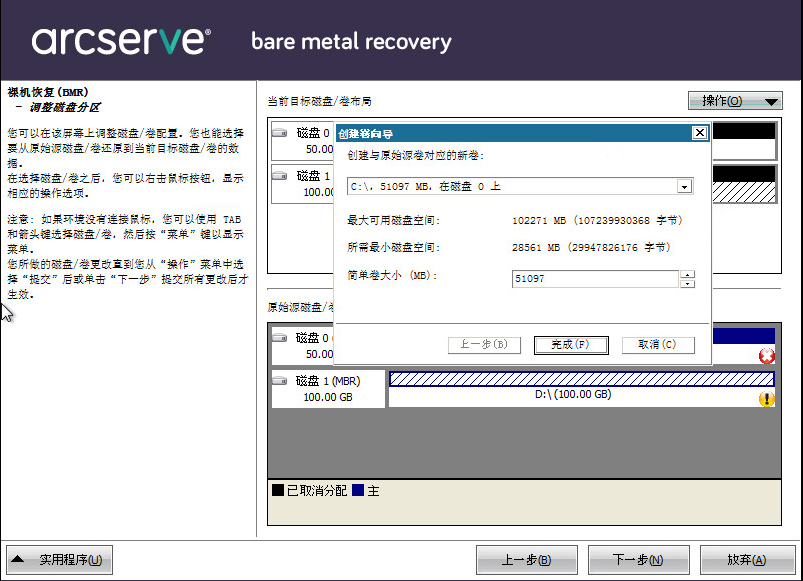The width and height of the screenshot is (803, 581).
Task: Click the 主 blue legend swatch
Action: click(x=358, y=490)
